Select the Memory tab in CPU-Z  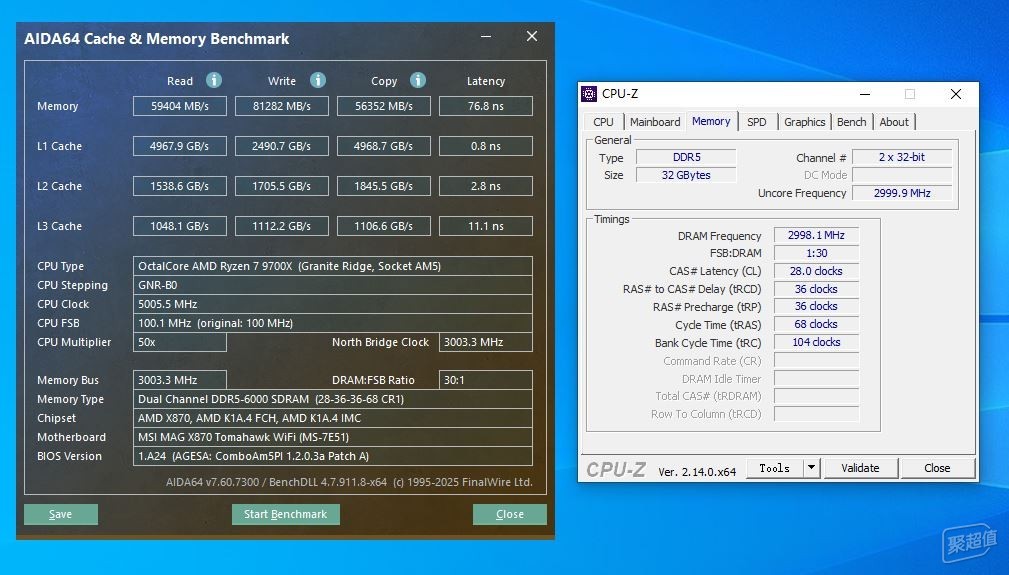[x=711, y=121]
